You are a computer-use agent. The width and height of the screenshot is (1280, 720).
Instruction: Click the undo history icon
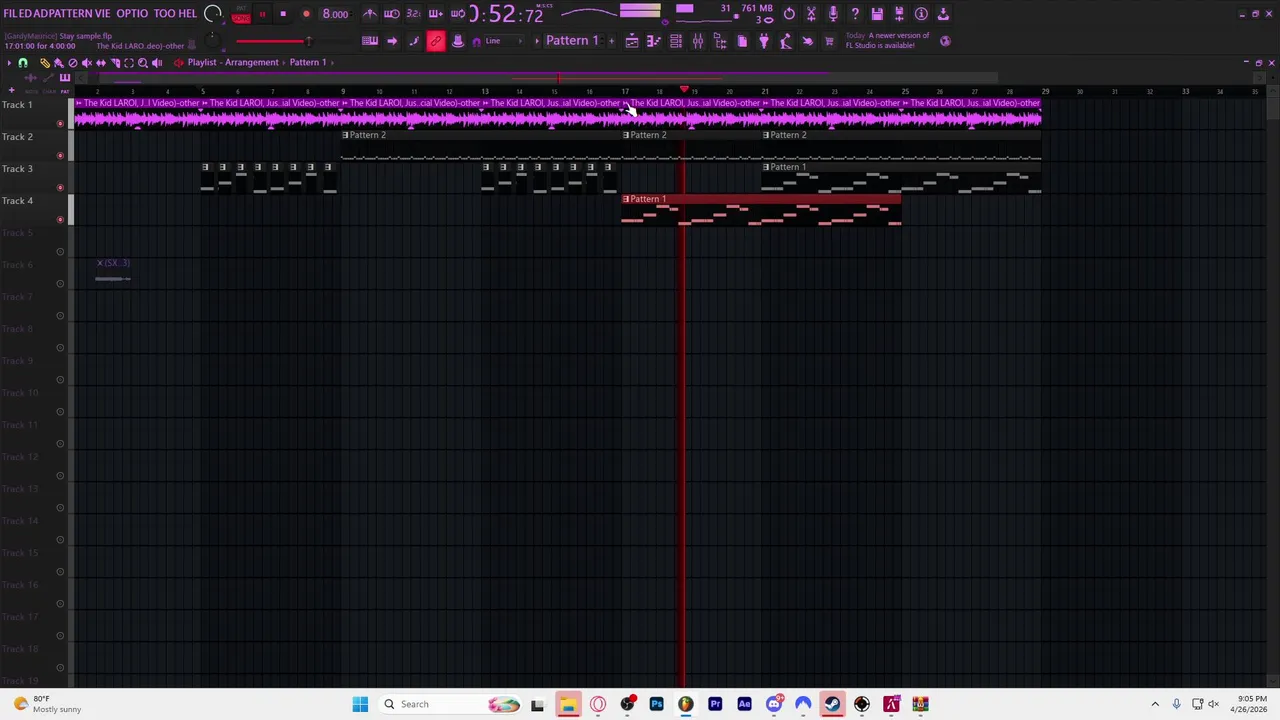(789, 14)
